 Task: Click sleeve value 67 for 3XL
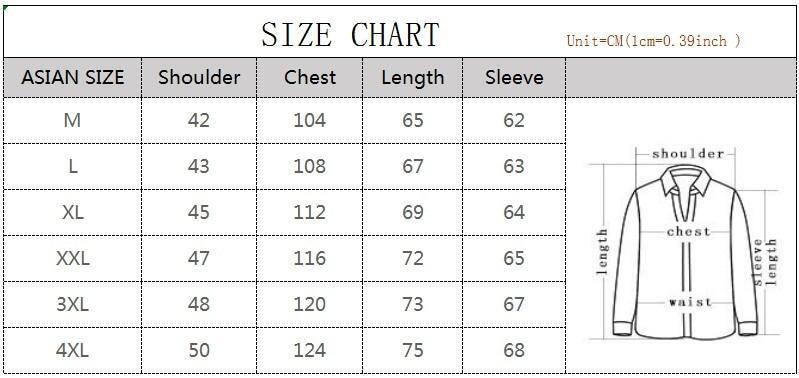(x=514, y=304)
